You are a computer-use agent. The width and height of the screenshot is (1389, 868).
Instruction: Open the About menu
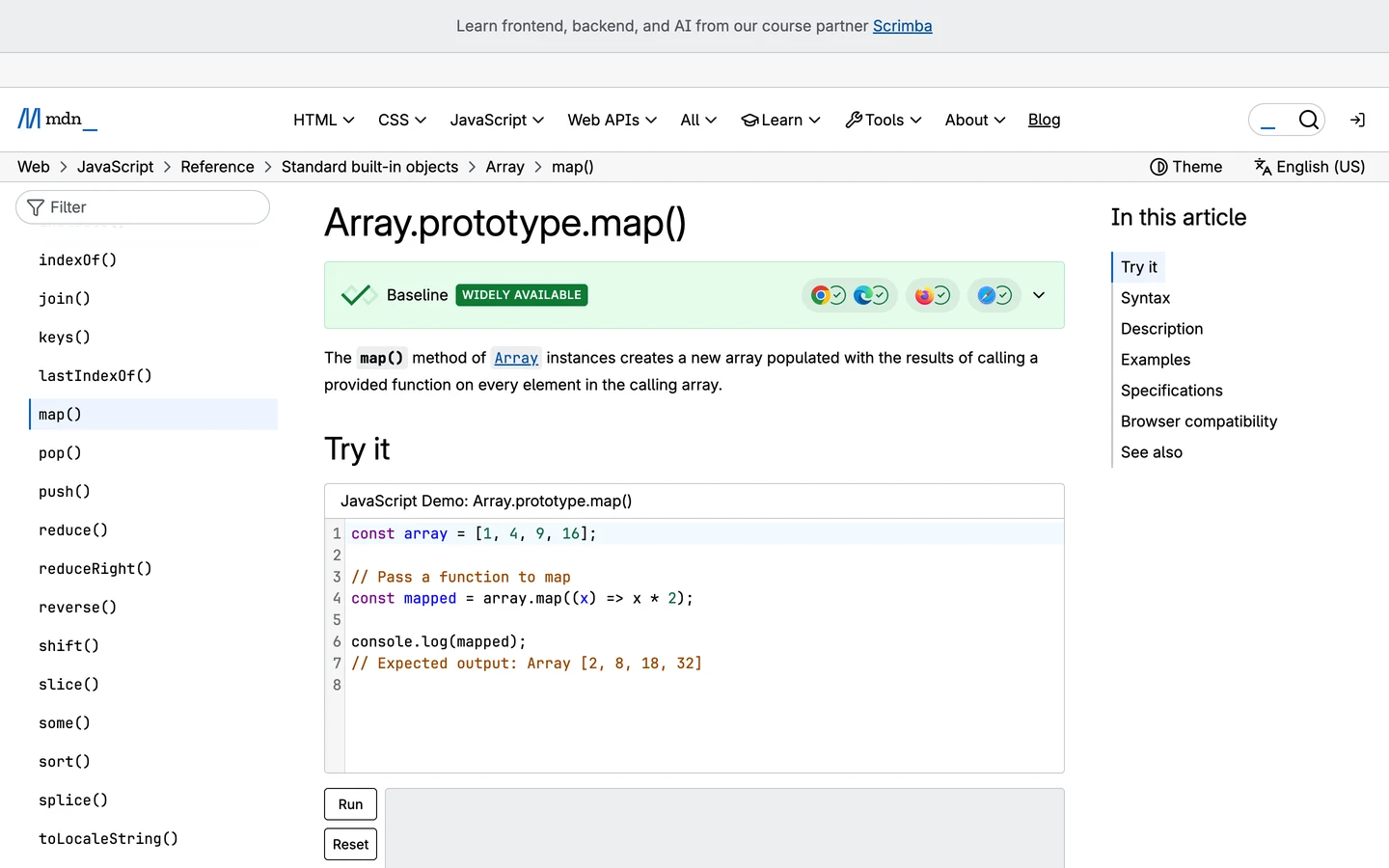click(975, 120)
